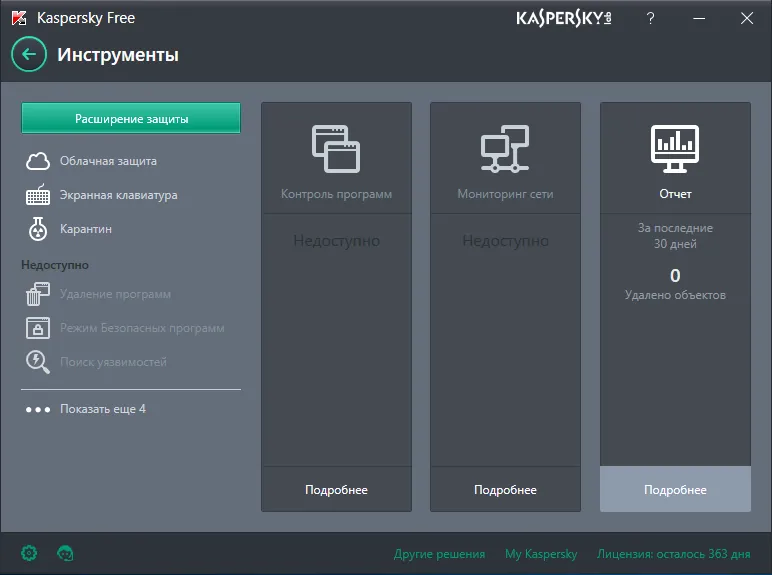Expand the list with Показать еще 4
The image size is (772, 575).
tap(86, 409)
